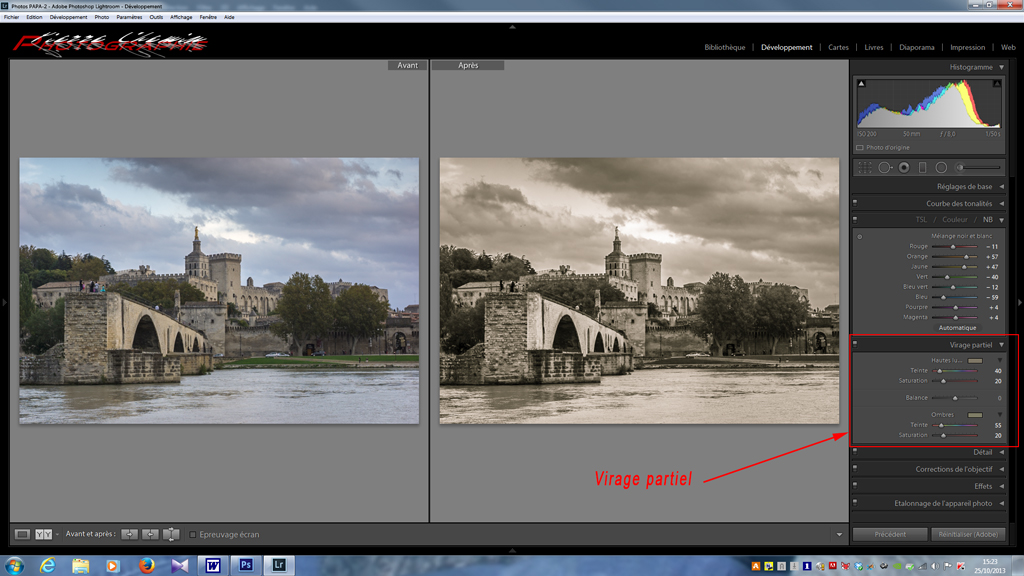
Task: Pick the black and white targeted adjustment tool
Action: [x=859, y=236]
